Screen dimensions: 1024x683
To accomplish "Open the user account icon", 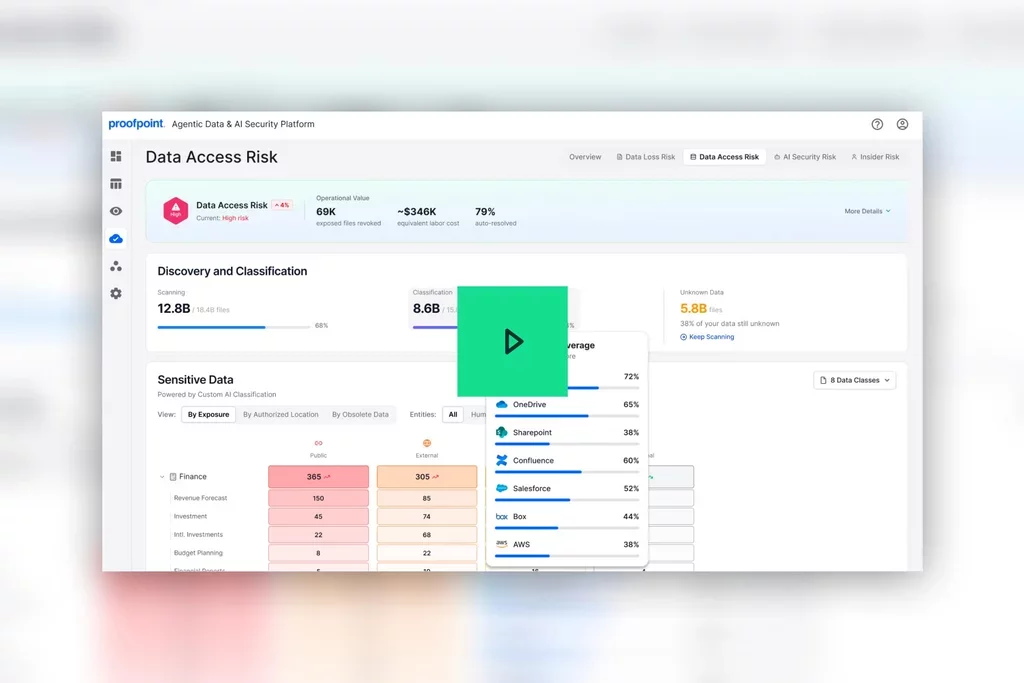I will pos(902,124).
